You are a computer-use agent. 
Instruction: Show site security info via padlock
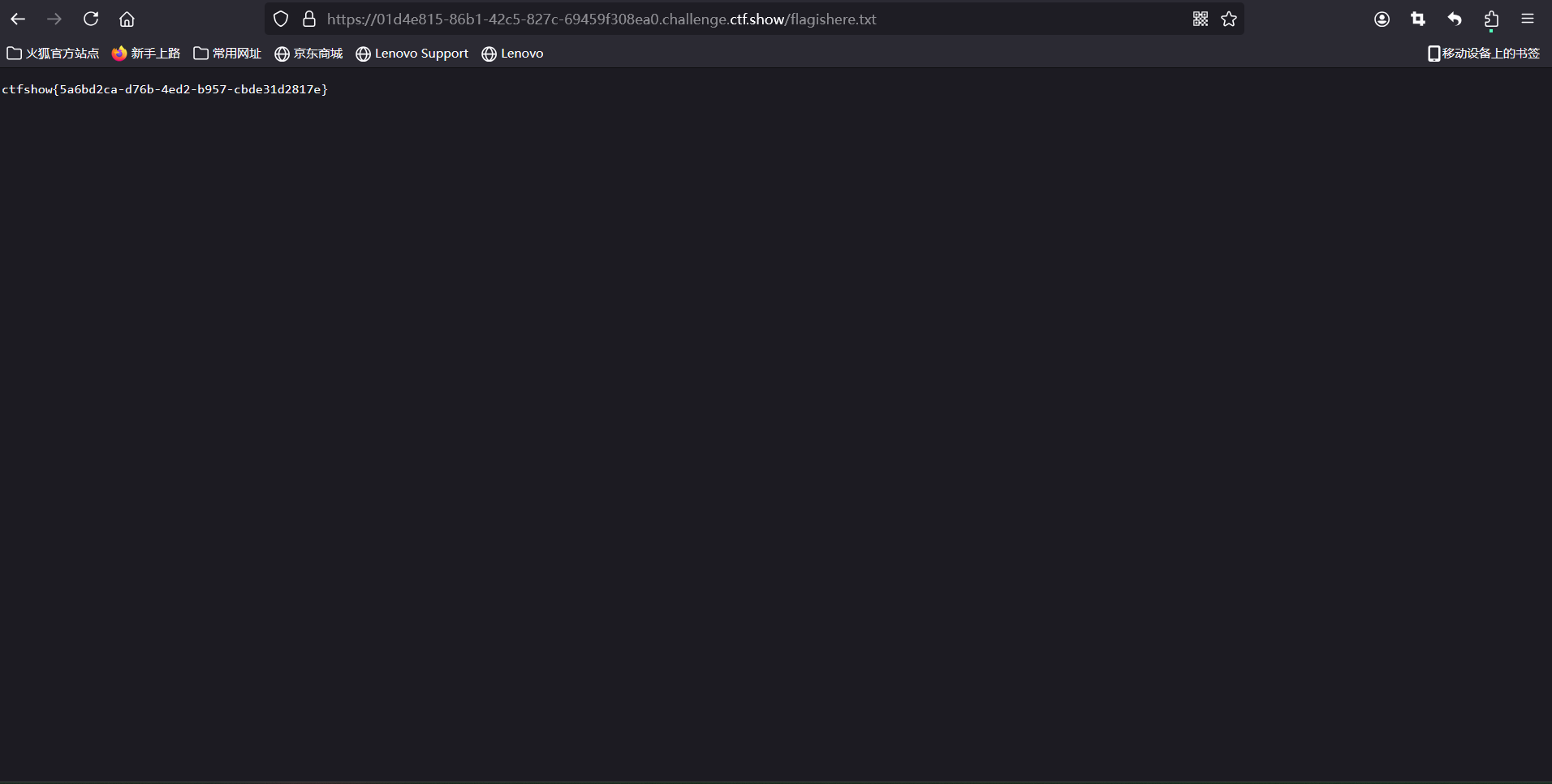click(x=309, y=19)
